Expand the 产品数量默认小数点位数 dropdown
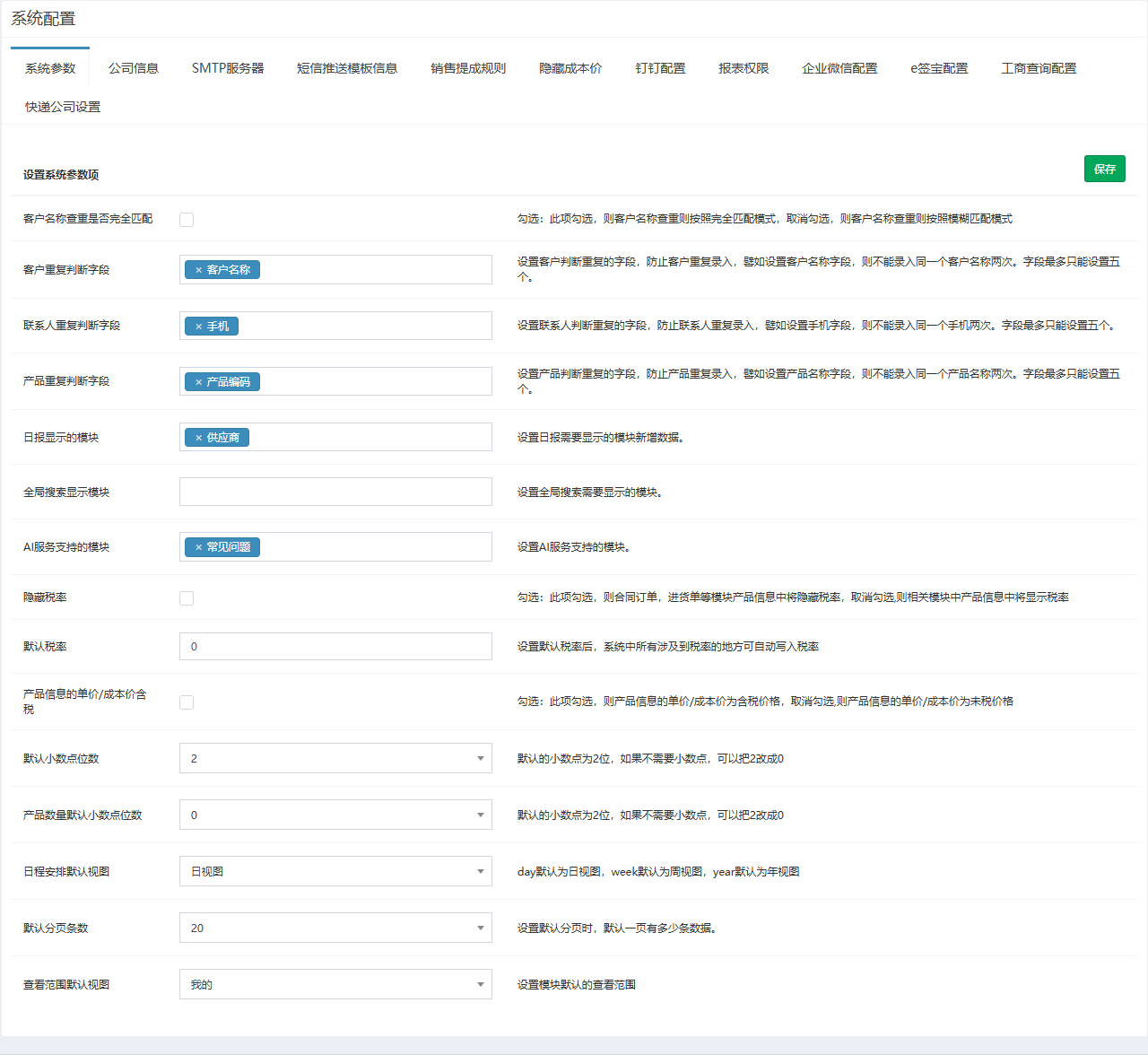The image size is (1148, 1055). tap(335, 815)
